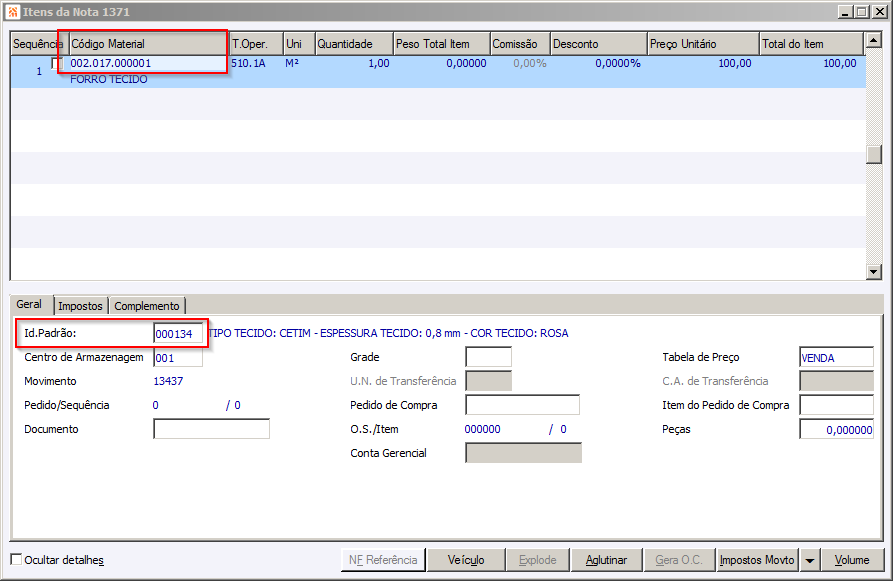Viewport: 893px width, 581px height.
Task: Click the application icon in the title bar
Action: click(13, 11)
